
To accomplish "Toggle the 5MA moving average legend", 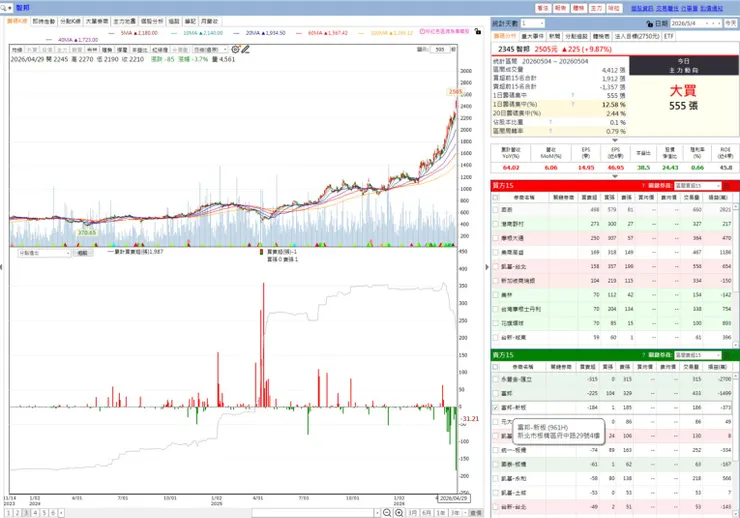I will [134, 33].
